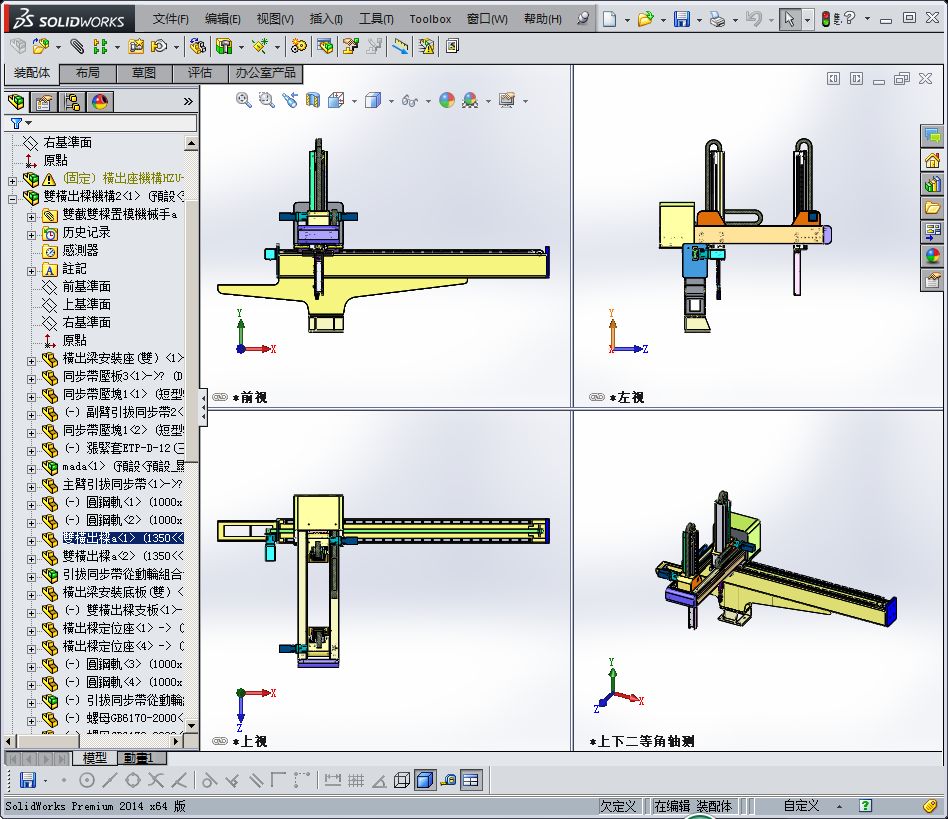
Task: Click the tree filter funnel field
Action: (x=101, y=123)
